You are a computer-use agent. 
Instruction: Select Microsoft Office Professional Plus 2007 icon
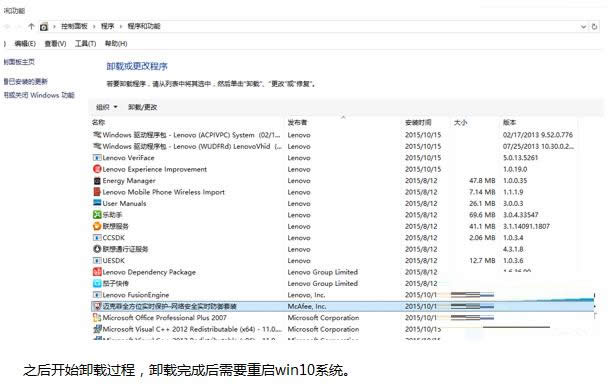pos(97,317)
